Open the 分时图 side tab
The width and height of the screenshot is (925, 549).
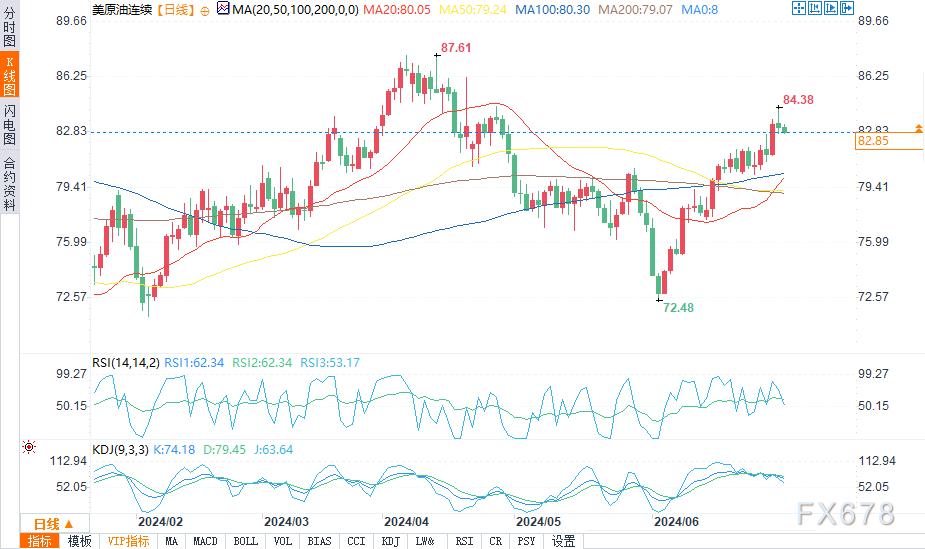click(x=9, y=26)
